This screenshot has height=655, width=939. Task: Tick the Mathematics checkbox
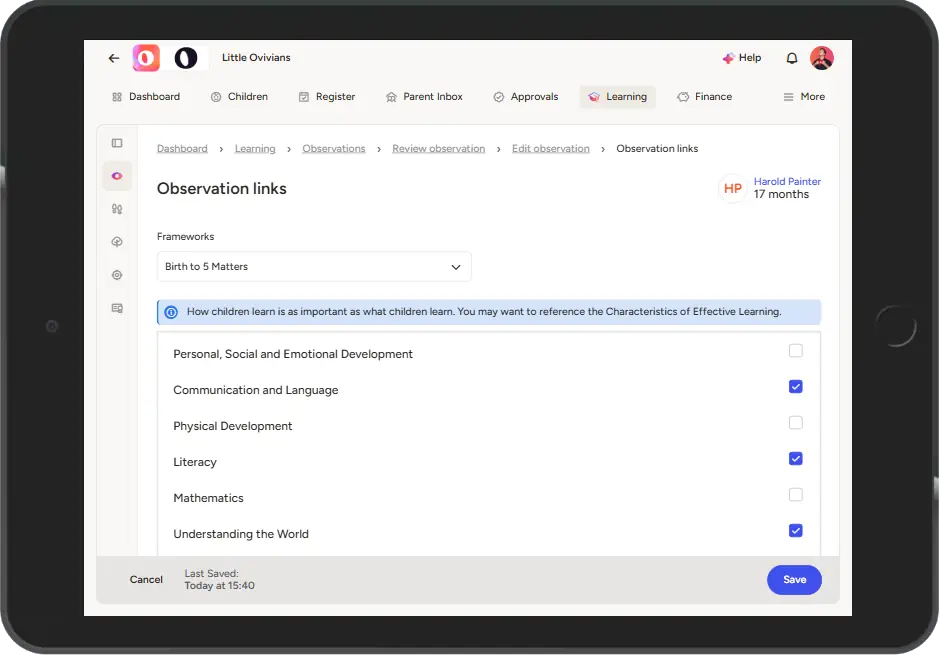pyautogui.click(x=795, y=495)
